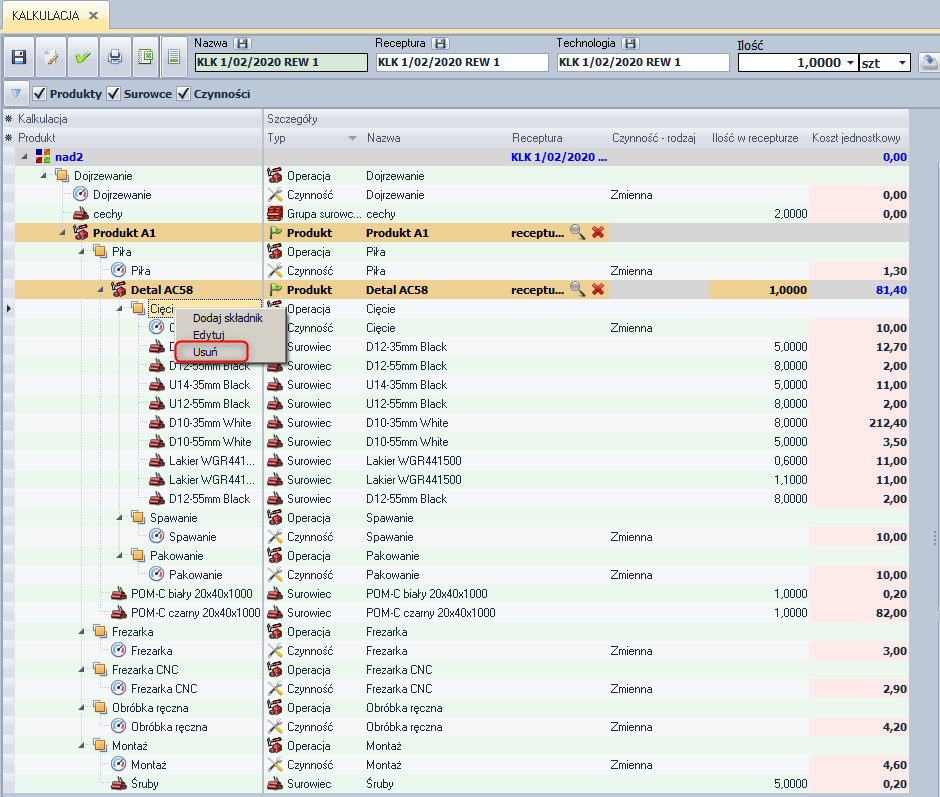940x797 pixels.
Task: Toggle the Czynności checkbox
Action: click(183, 94)
